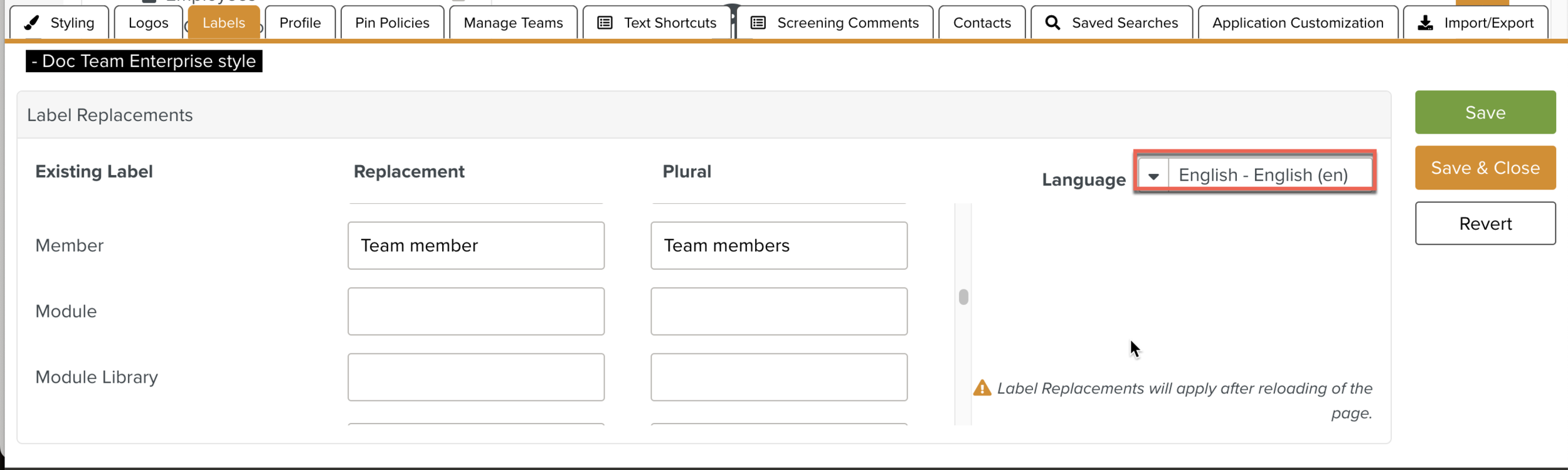Click the orange warning triangle icon
1568x470 pixels.
[x=982, y=388]
